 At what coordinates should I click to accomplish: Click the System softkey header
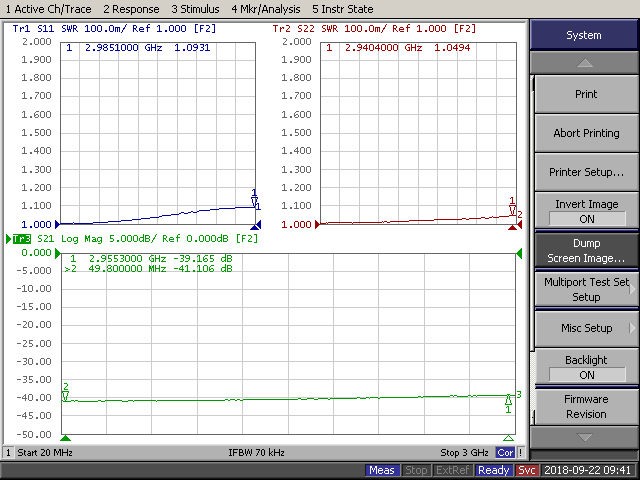click(x=584, y=35)
